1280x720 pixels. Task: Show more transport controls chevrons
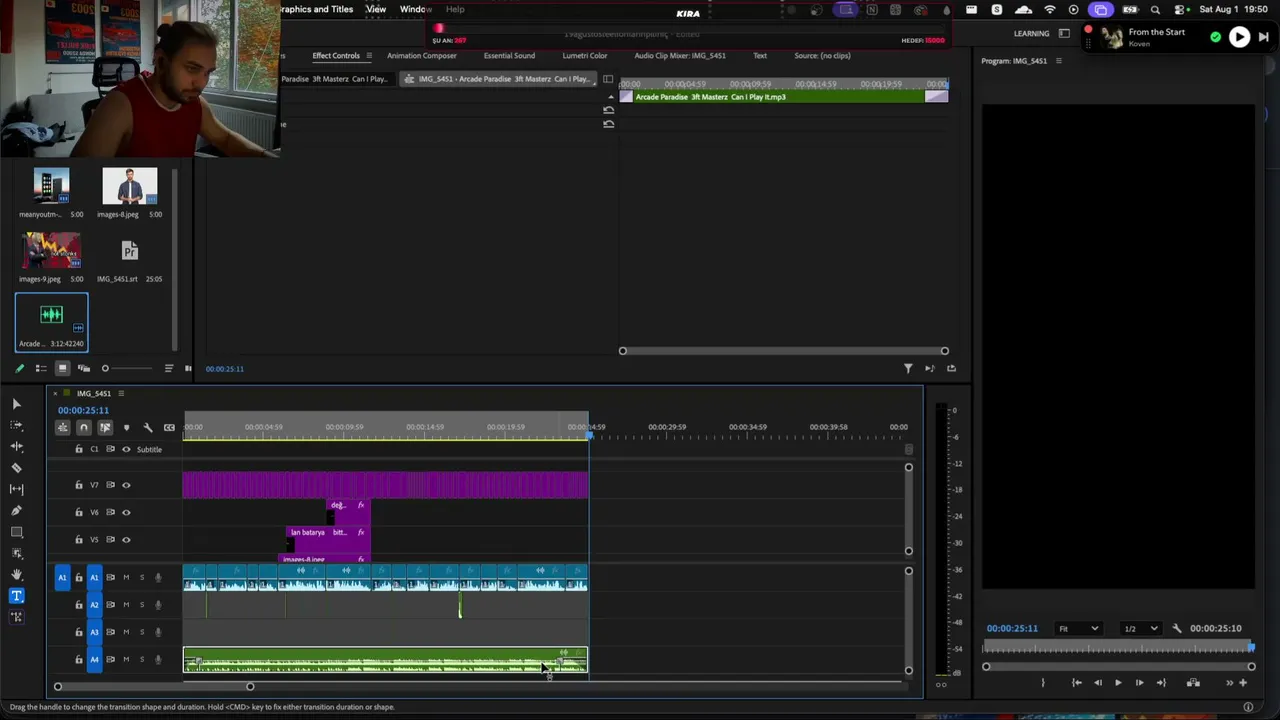1229,683
